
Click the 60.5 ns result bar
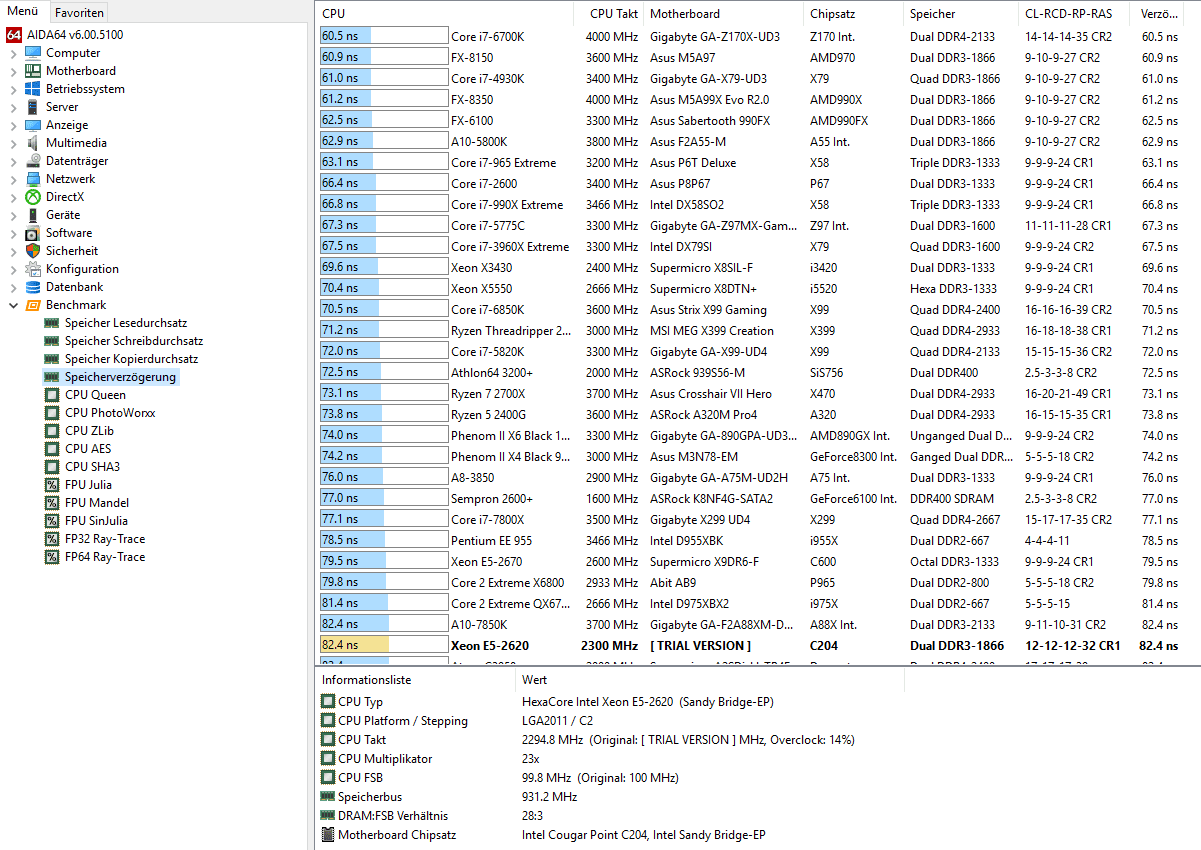coord(384,36)
